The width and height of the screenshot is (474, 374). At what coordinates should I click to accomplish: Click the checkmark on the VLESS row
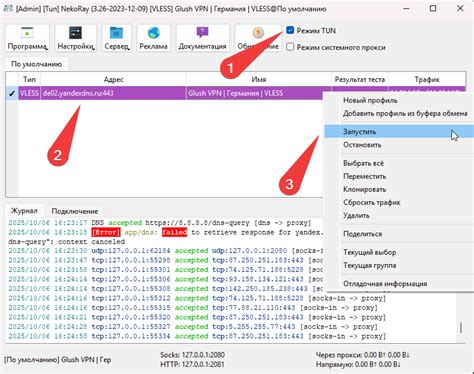pos(12,93)
